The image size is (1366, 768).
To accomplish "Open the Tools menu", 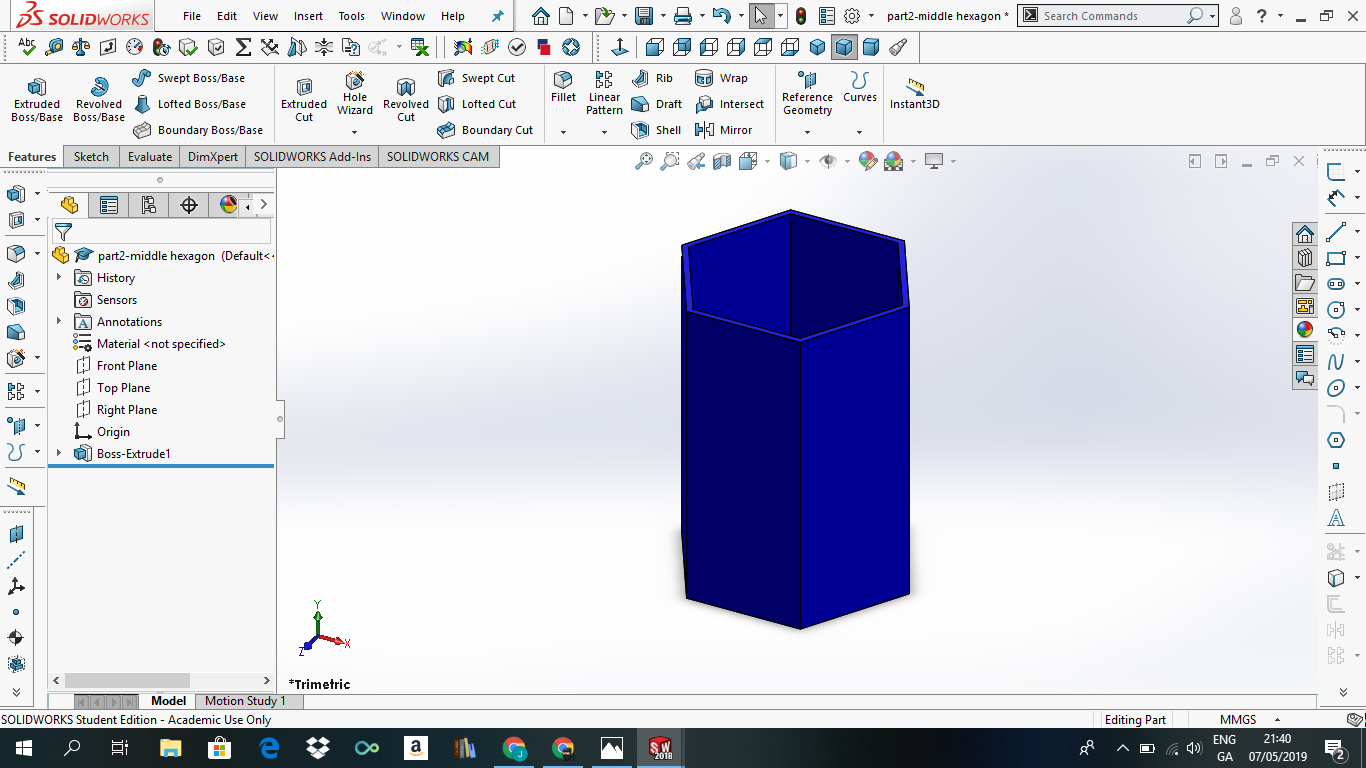I will [x=352, y=16].
